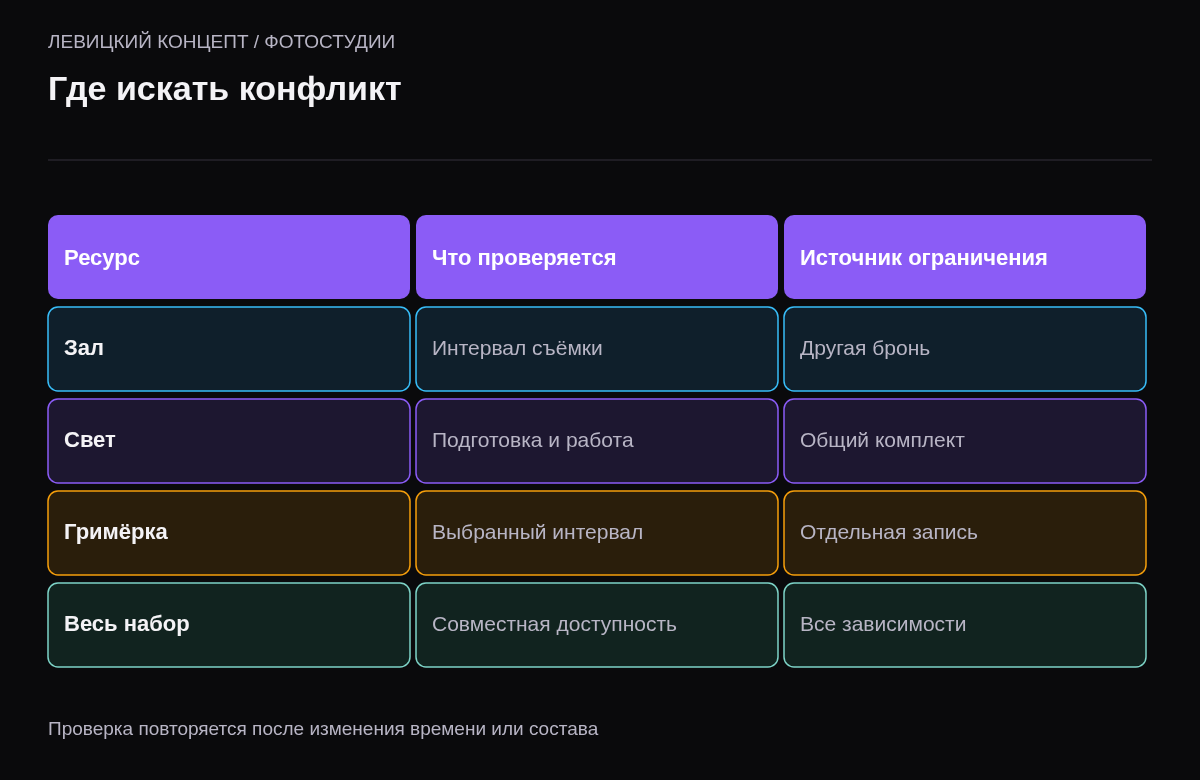Click the 'Выбранный интервал' cell
1200x780 pixels.
click(597, 533)
